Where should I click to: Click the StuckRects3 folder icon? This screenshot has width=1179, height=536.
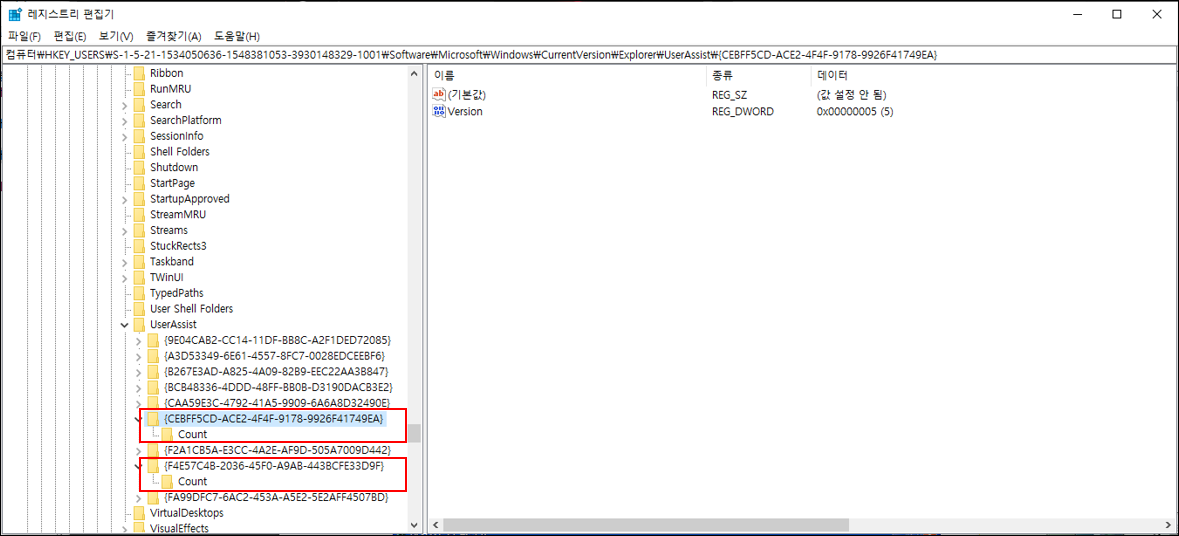pyautogui.click(x=139, y=246)
